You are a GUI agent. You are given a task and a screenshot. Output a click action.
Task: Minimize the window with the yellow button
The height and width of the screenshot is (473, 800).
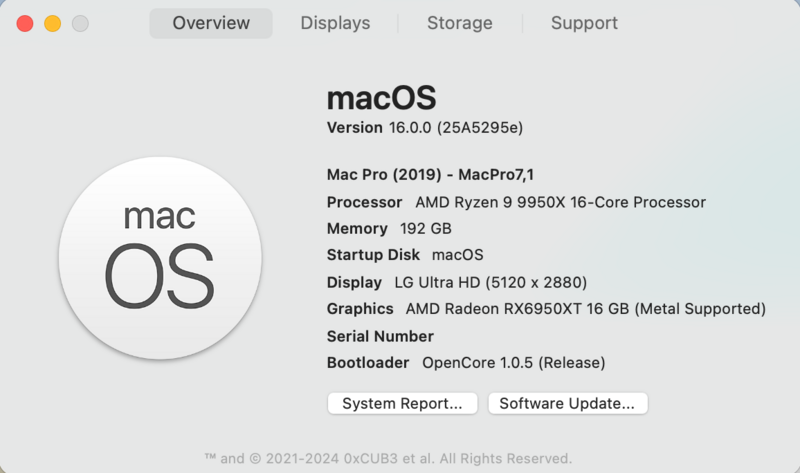click(52, 23)
